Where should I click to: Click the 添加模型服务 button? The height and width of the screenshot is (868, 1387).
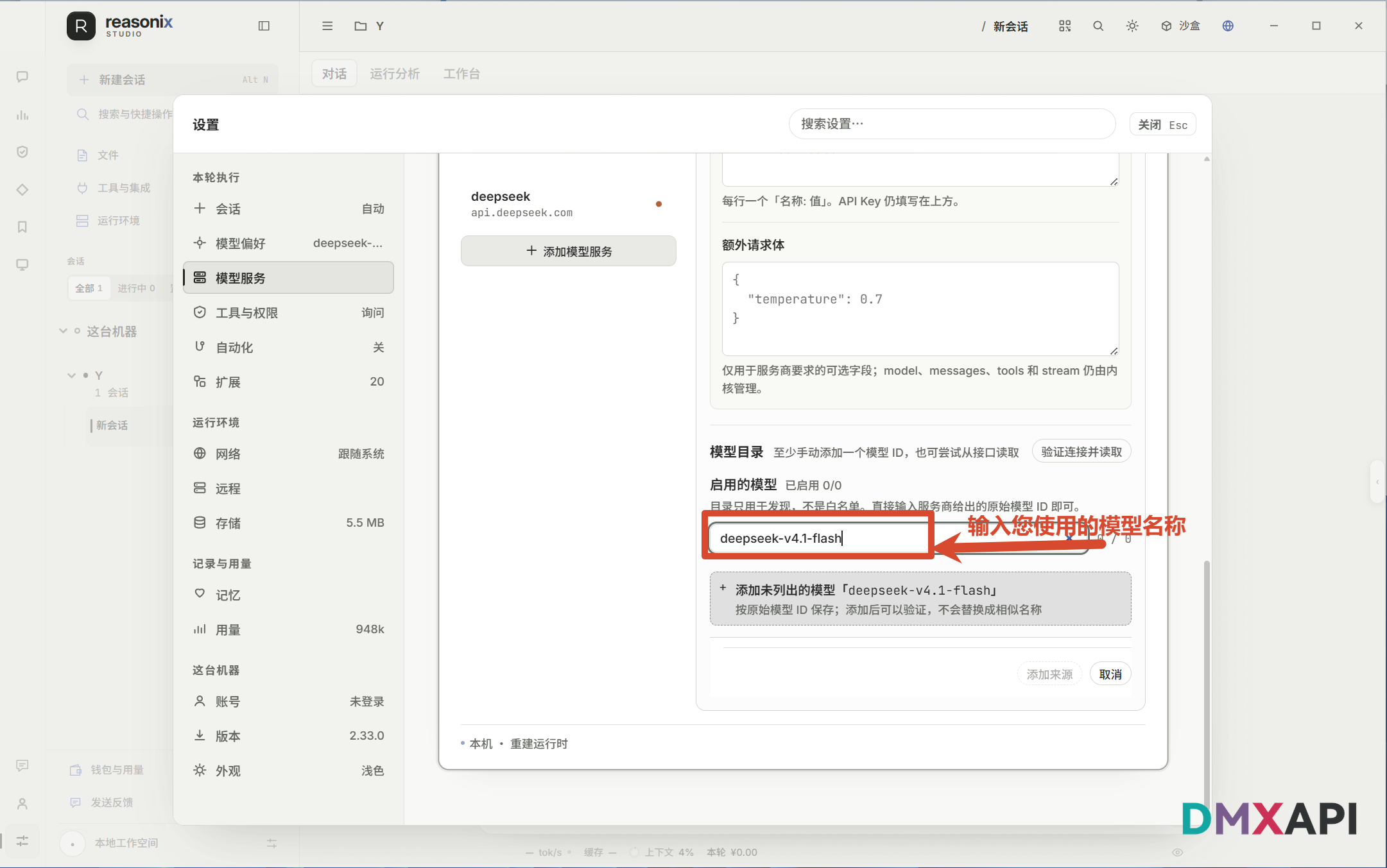click(568, 251)
